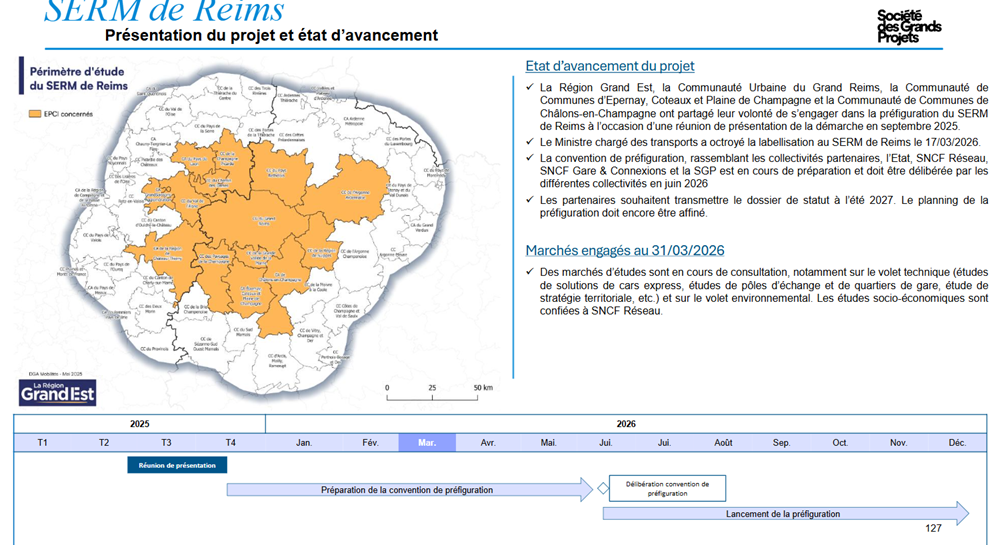Click the checkmark bullet beside 'Des marchés d'études'

click(x=529, y=272)
